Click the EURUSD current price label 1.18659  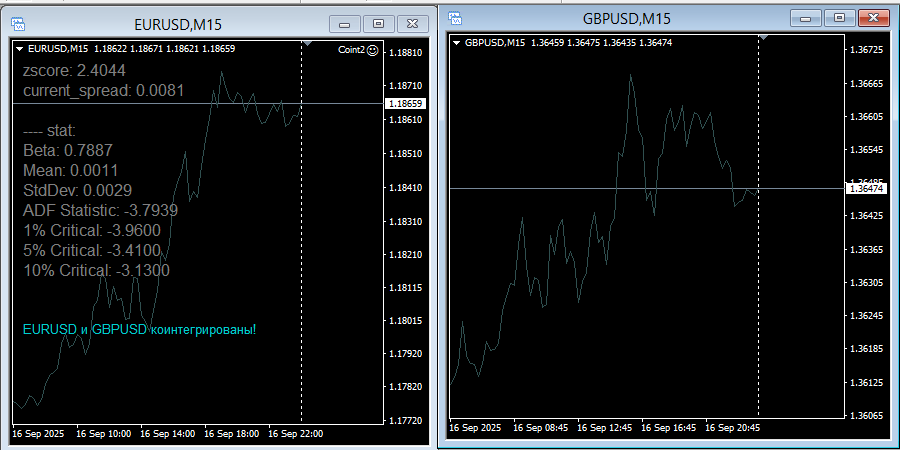pos(405,104)
